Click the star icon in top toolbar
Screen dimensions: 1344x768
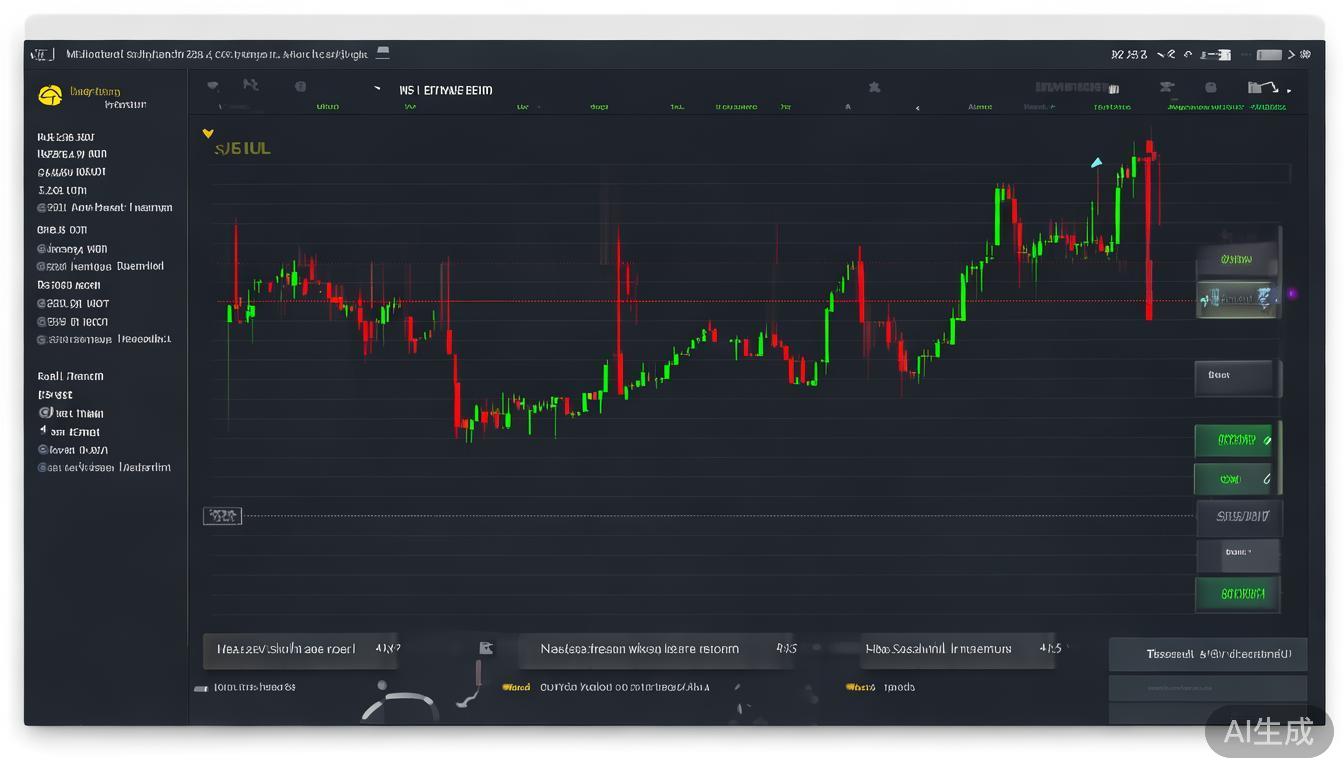coord(874,88)
